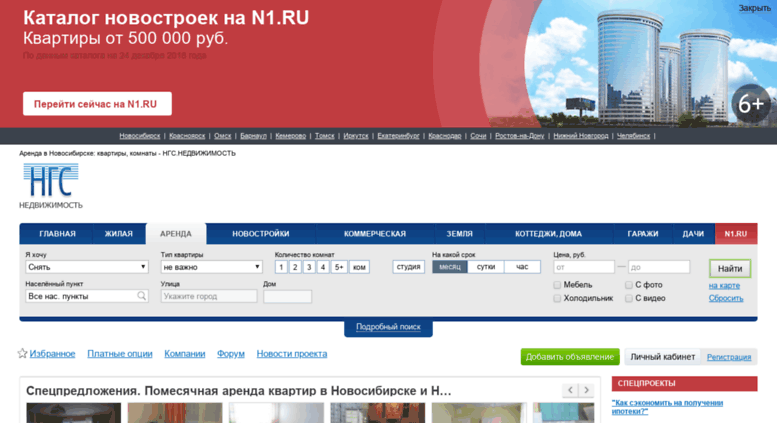Image resolution: width=777 pixels, height=423 pixels.
Task: Select the Челябинск city link
Action: tap(633, 136)
